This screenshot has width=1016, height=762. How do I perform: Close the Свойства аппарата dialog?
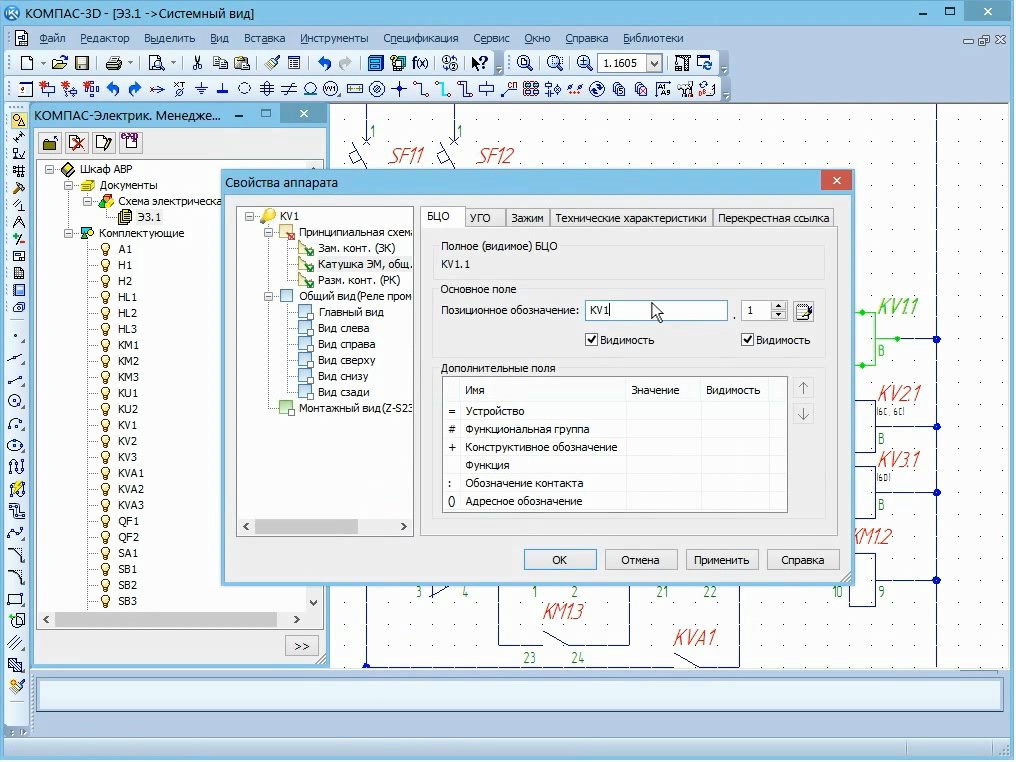836,181
